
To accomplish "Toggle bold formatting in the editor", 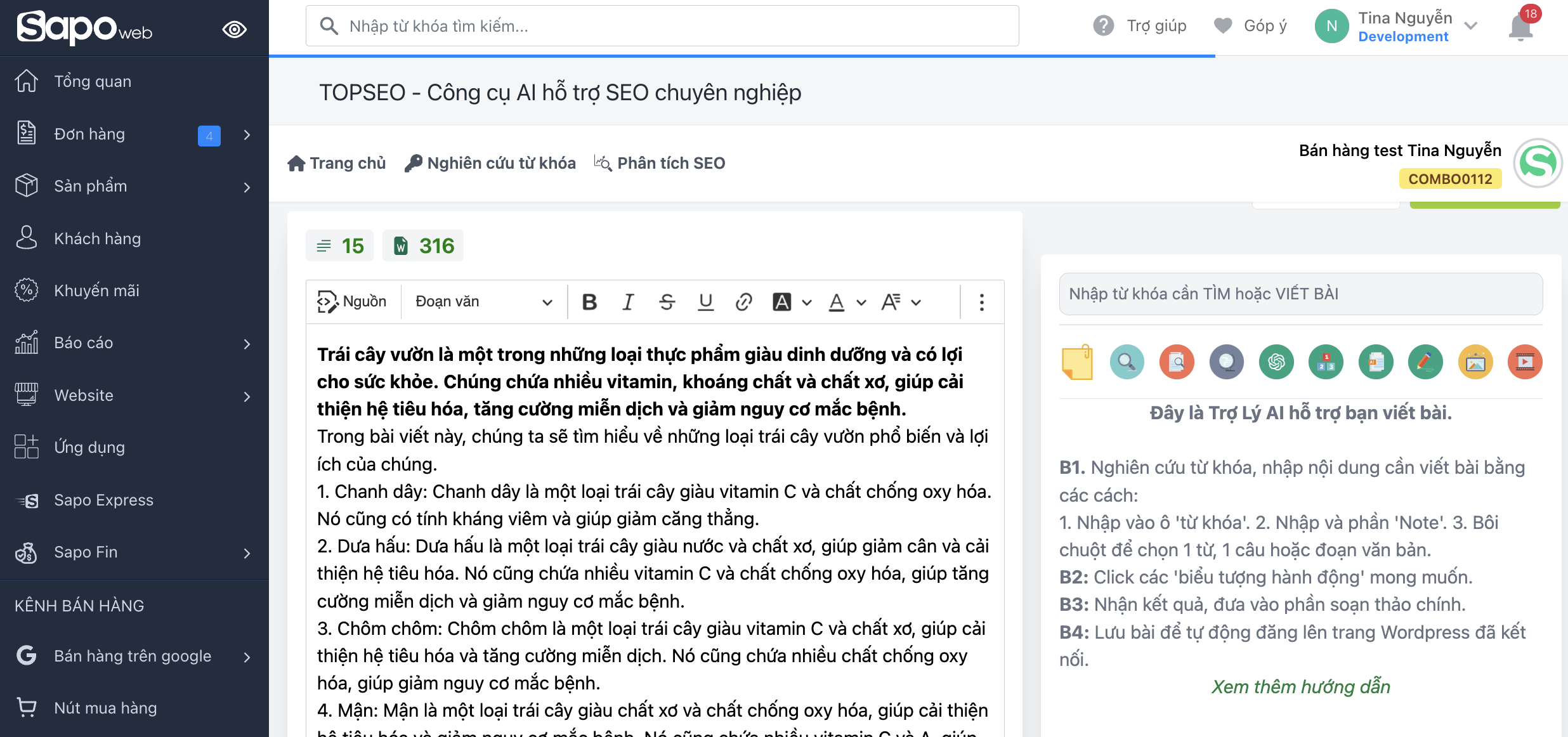I will pyautogui.click(x=589, y=302).
